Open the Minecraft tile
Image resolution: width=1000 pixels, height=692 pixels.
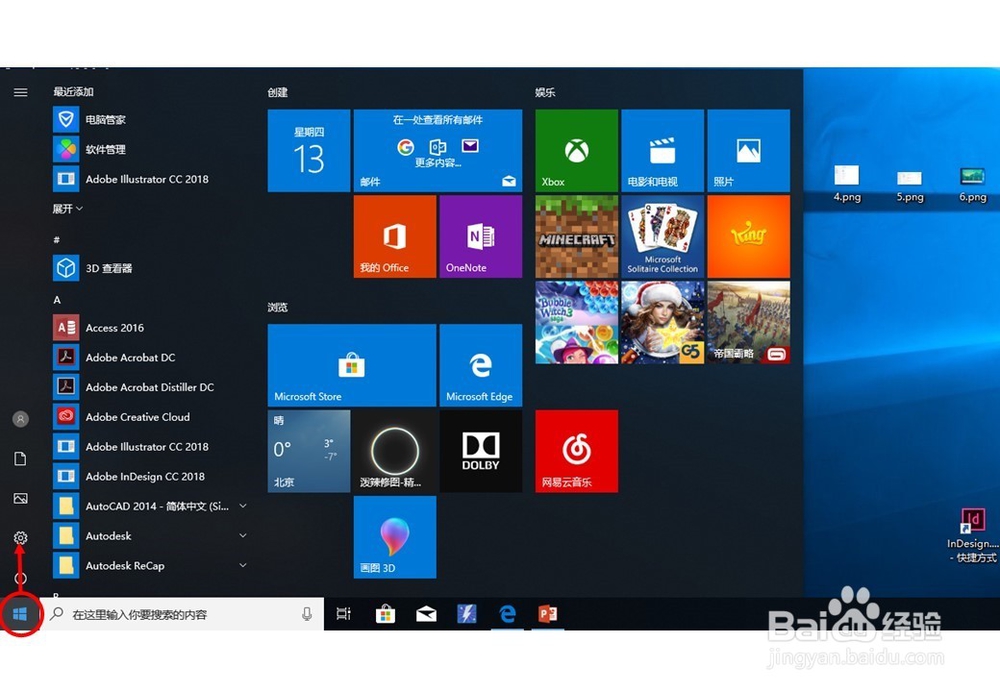click(x=577, y=237)
